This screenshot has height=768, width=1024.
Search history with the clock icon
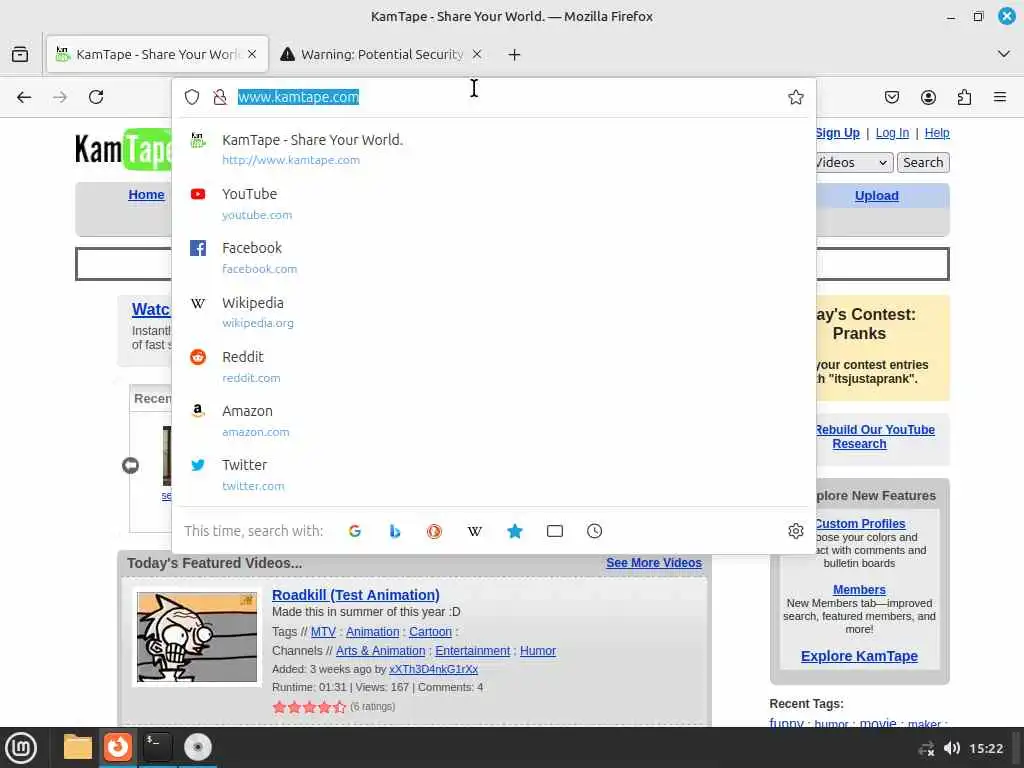[x=594, y=531]
